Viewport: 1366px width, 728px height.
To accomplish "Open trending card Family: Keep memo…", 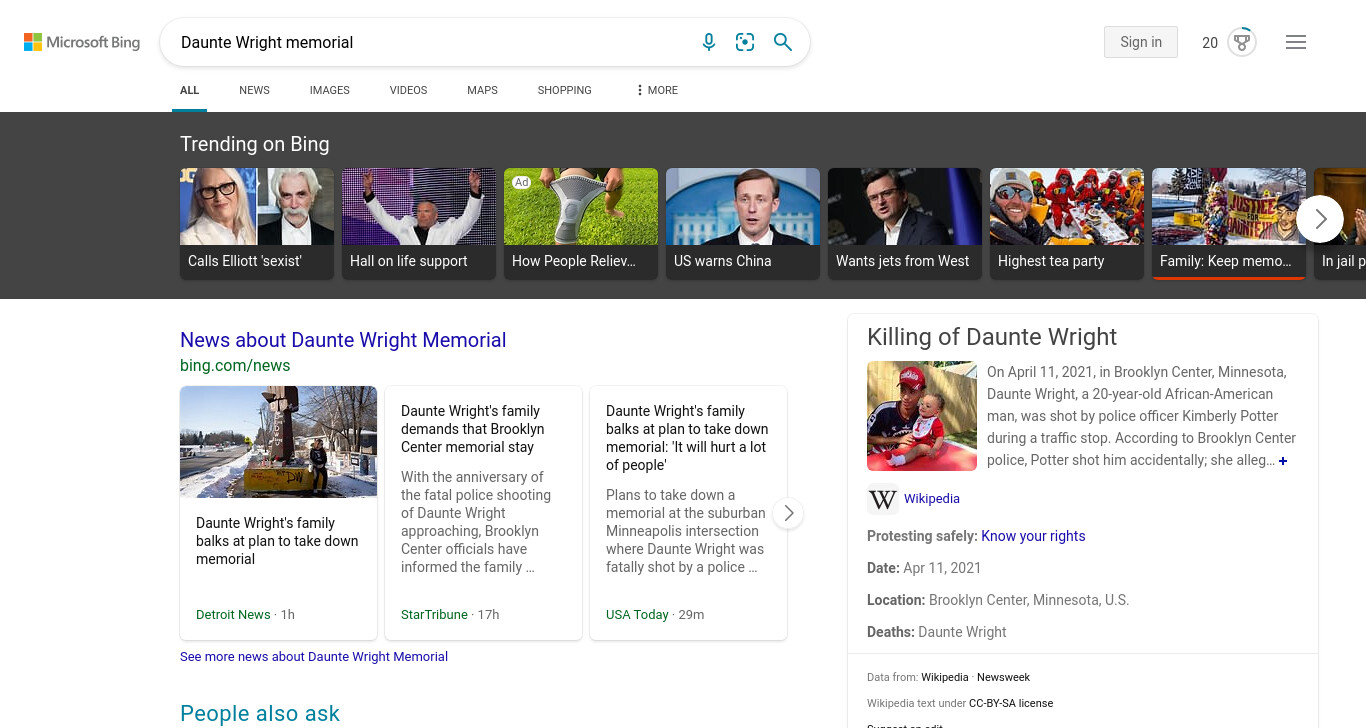I will coord(1229,223).
